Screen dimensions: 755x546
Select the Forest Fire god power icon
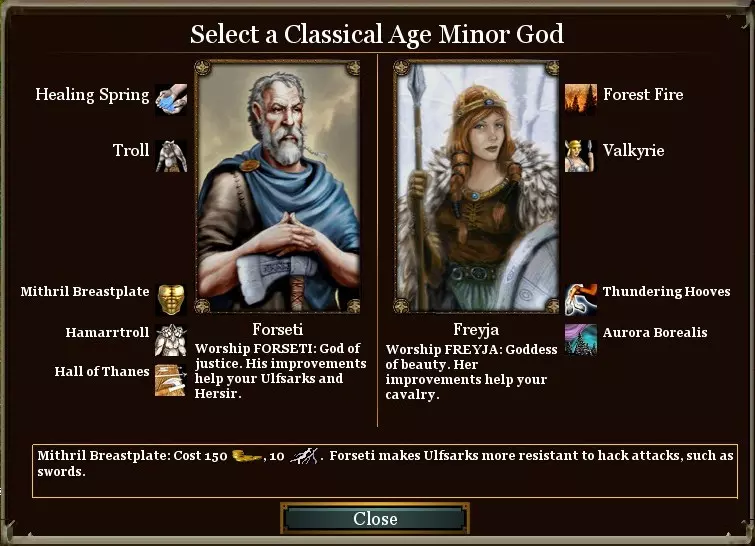581,99
